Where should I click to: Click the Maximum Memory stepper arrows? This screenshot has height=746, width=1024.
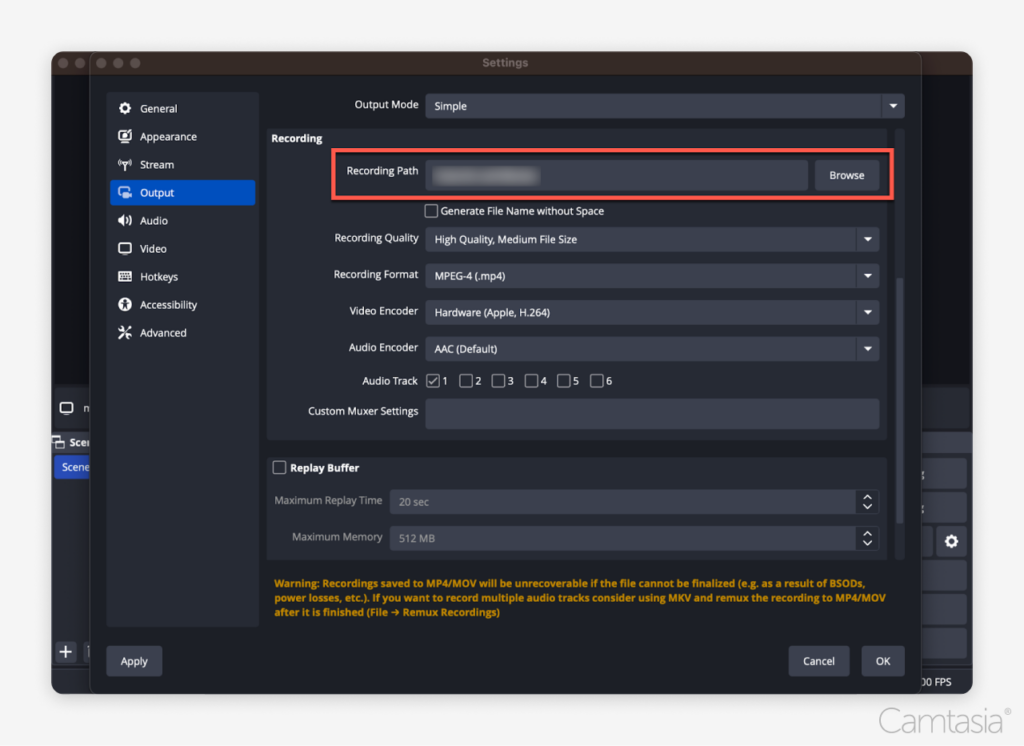[x=867, y=538]
